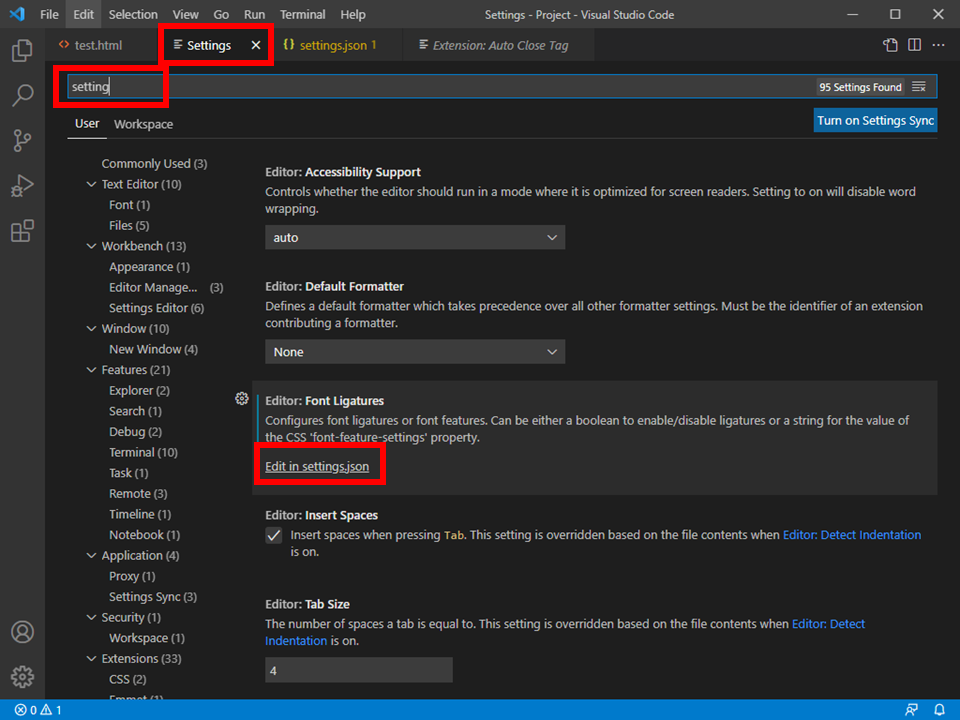Select Font (1) in settings tree
The width and height of the screenshot is (960, 720).
click(x=129, y=205)
